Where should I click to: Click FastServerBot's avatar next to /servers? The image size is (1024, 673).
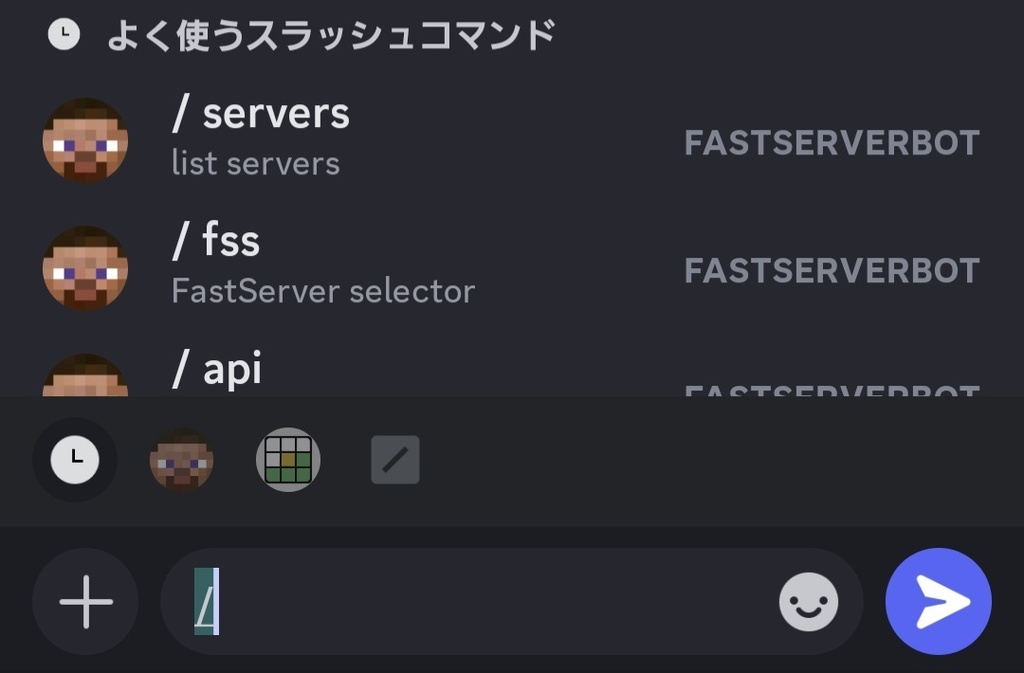85,140
